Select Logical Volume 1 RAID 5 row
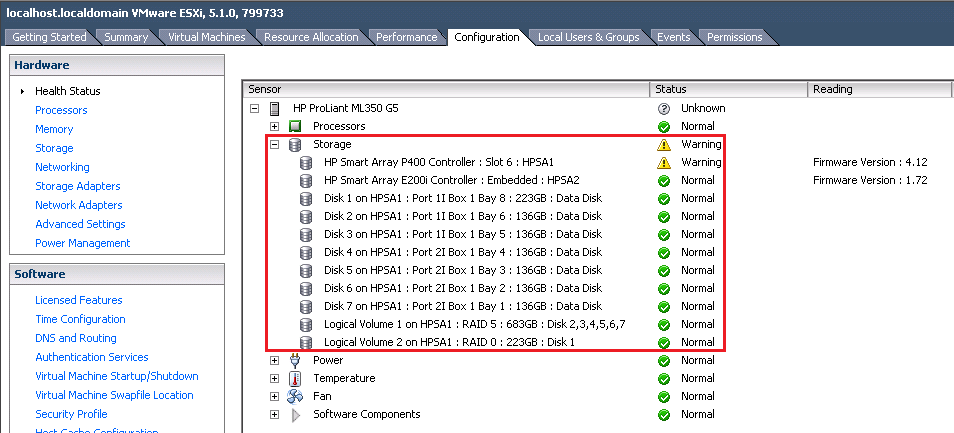Screen dimensions: 954x433 [x=474, y=324]
